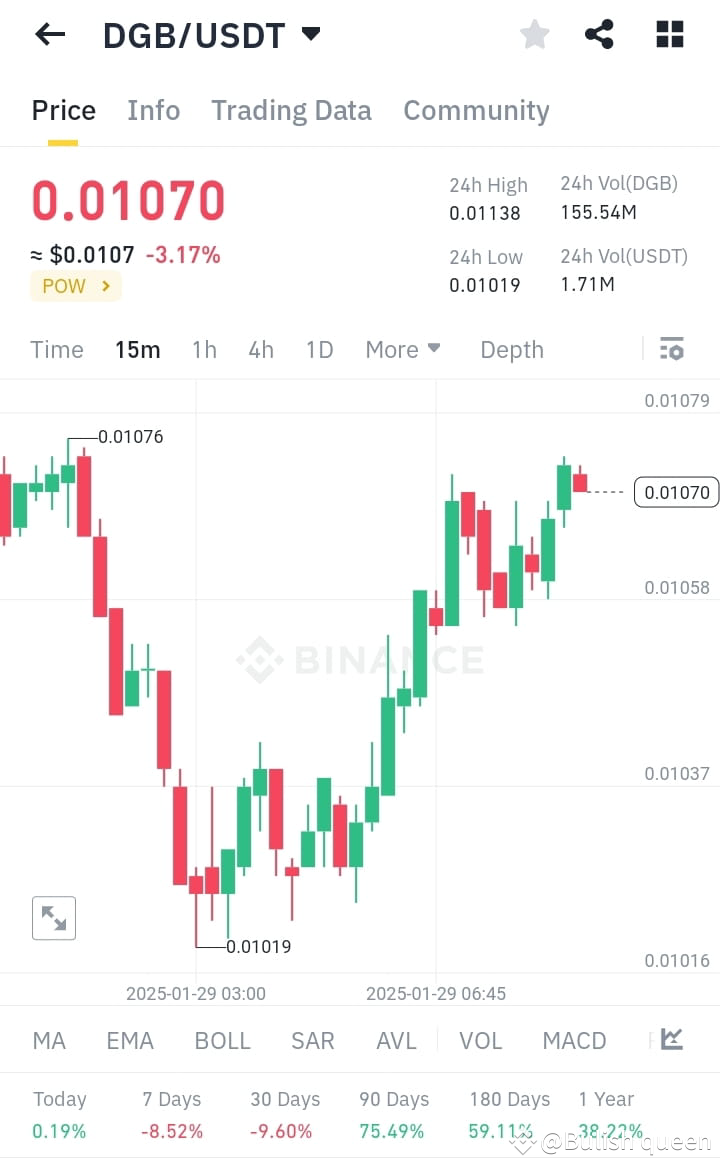
Task: Switch to Depth chart view
Action: click(x=511, y=349)
